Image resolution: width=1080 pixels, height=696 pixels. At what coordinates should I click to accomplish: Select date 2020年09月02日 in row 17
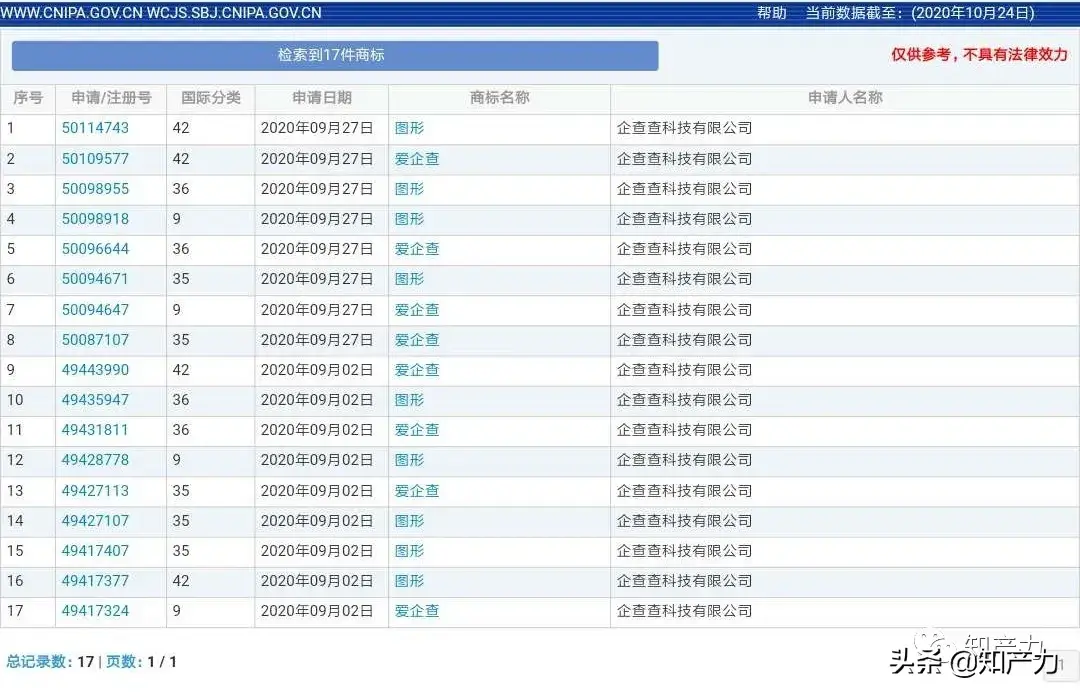[x=317, y=611]
